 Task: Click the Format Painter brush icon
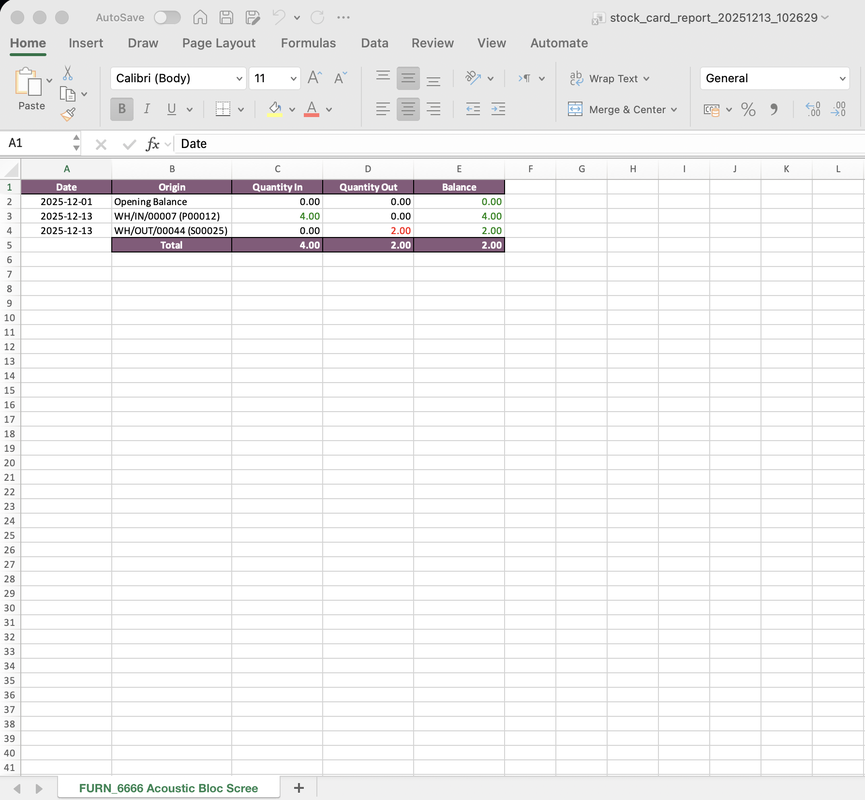pyautogui.click(x=68, y=115)
